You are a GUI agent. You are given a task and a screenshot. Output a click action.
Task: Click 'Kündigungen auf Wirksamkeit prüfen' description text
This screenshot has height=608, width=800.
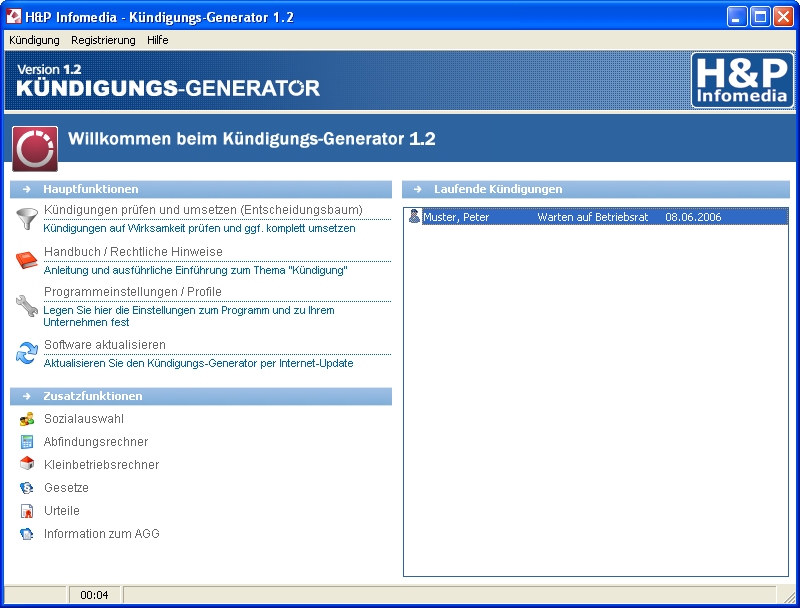coord(199,228)
